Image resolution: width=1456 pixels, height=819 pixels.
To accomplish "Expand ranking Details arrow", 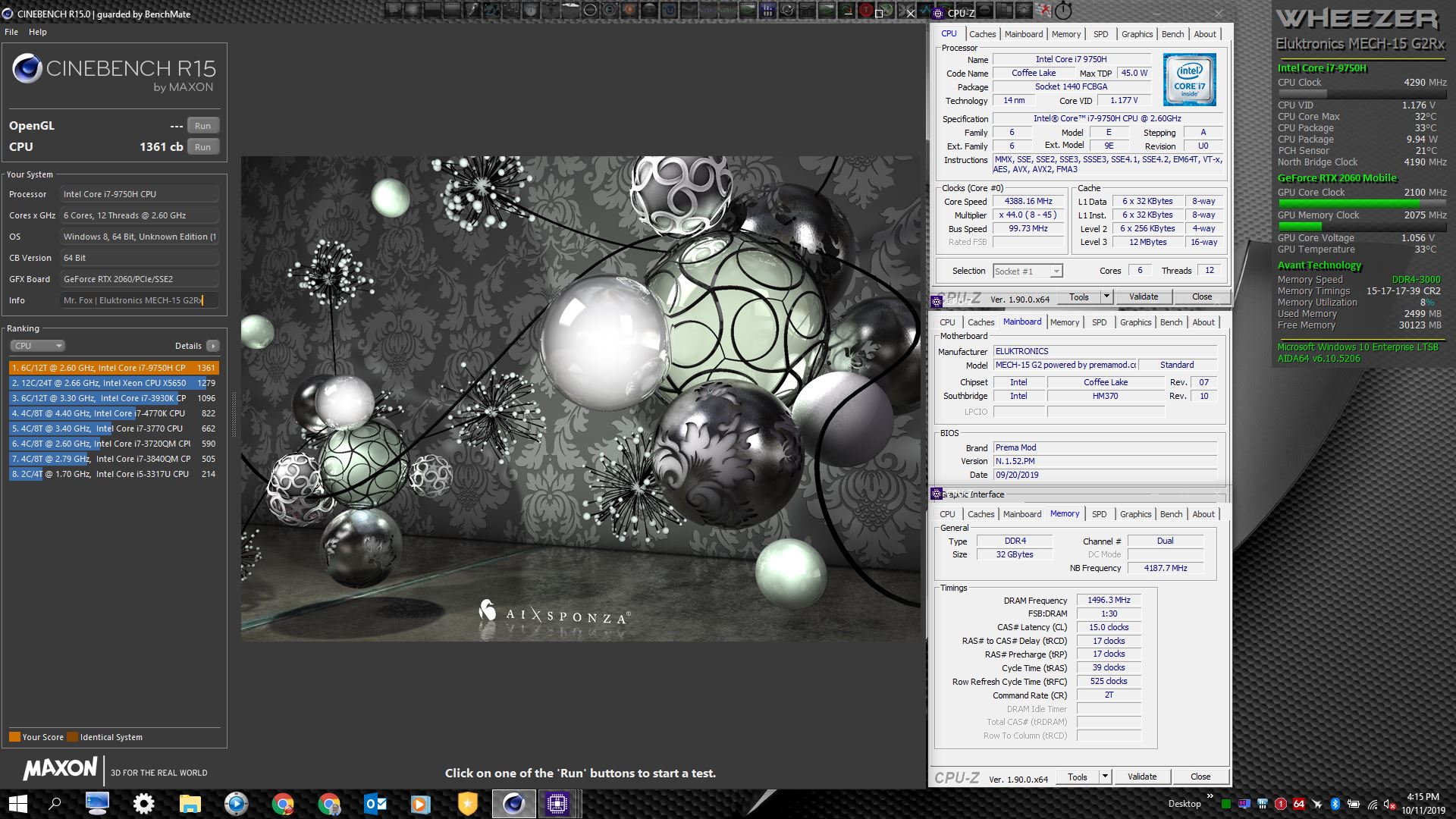I will [213, 346].
